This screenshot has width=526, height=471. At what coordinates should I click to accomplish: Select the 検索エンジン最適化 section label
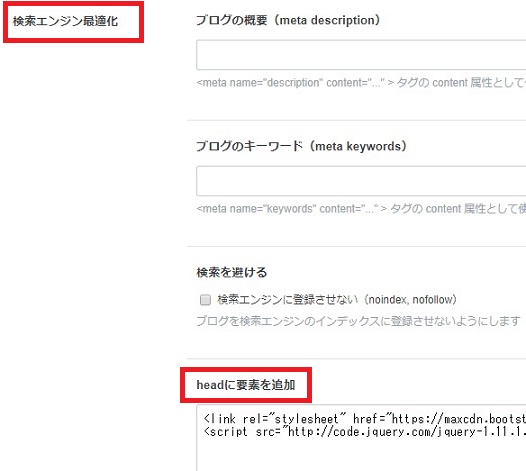(x=65, y=21)
